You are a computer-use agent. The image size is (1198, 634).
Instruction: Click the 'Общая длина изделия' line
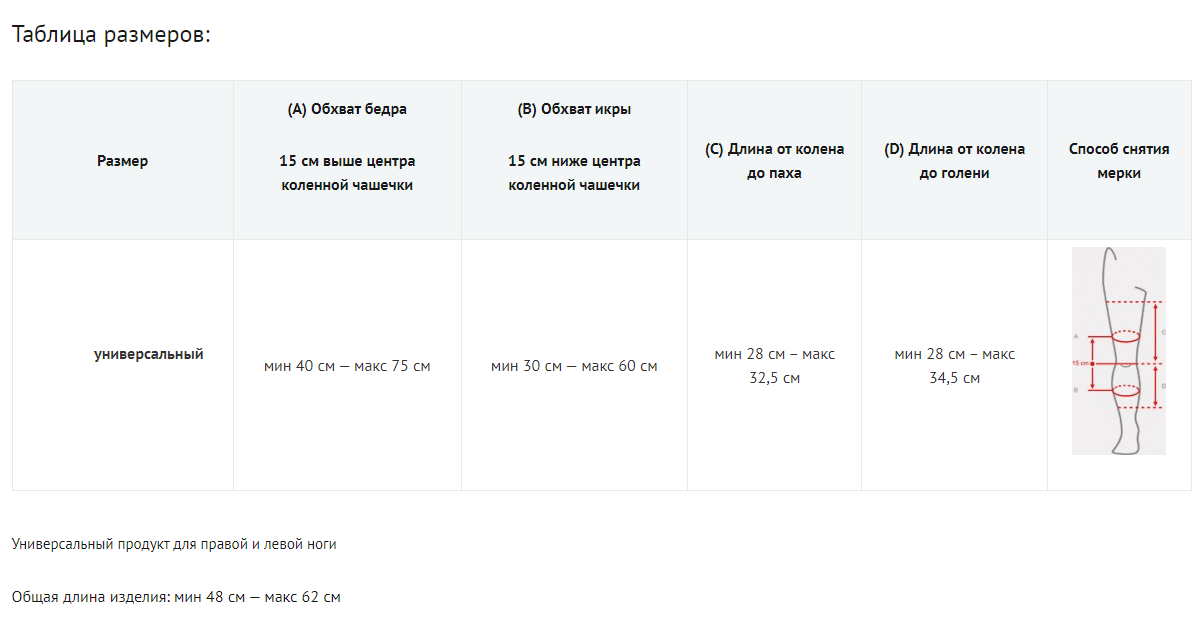tap(176, 597)
